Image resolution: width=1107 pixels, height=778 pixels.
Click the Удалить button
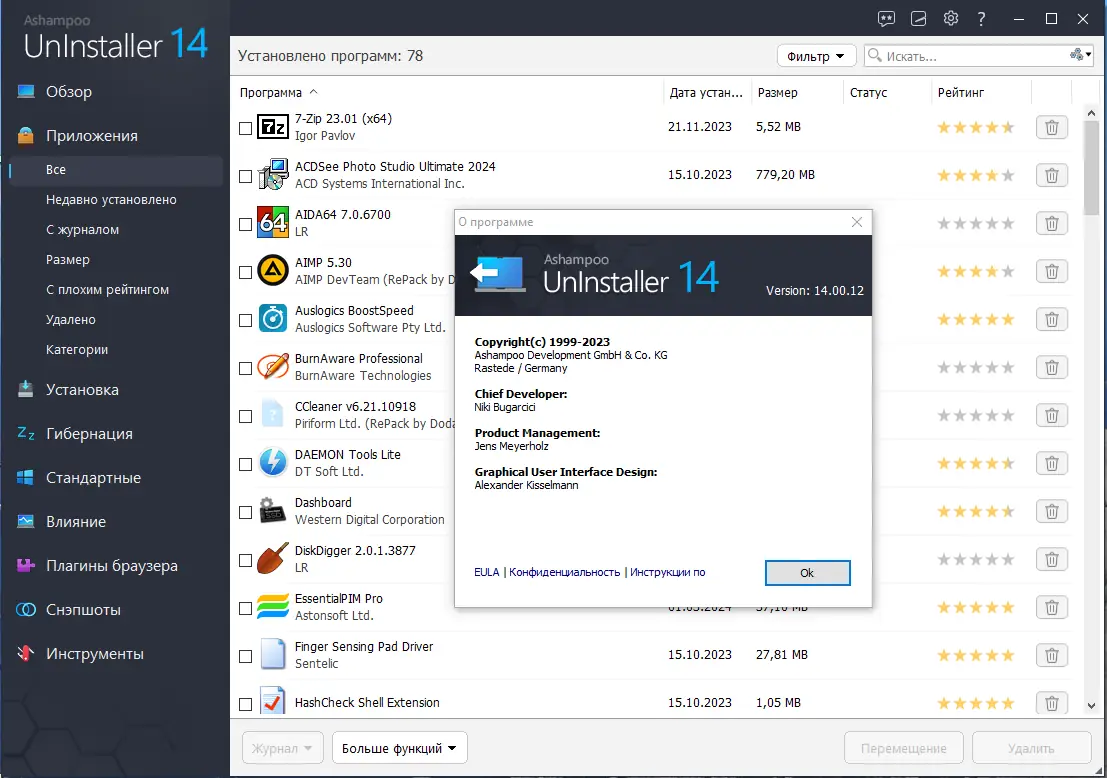tap(1031, 748)
